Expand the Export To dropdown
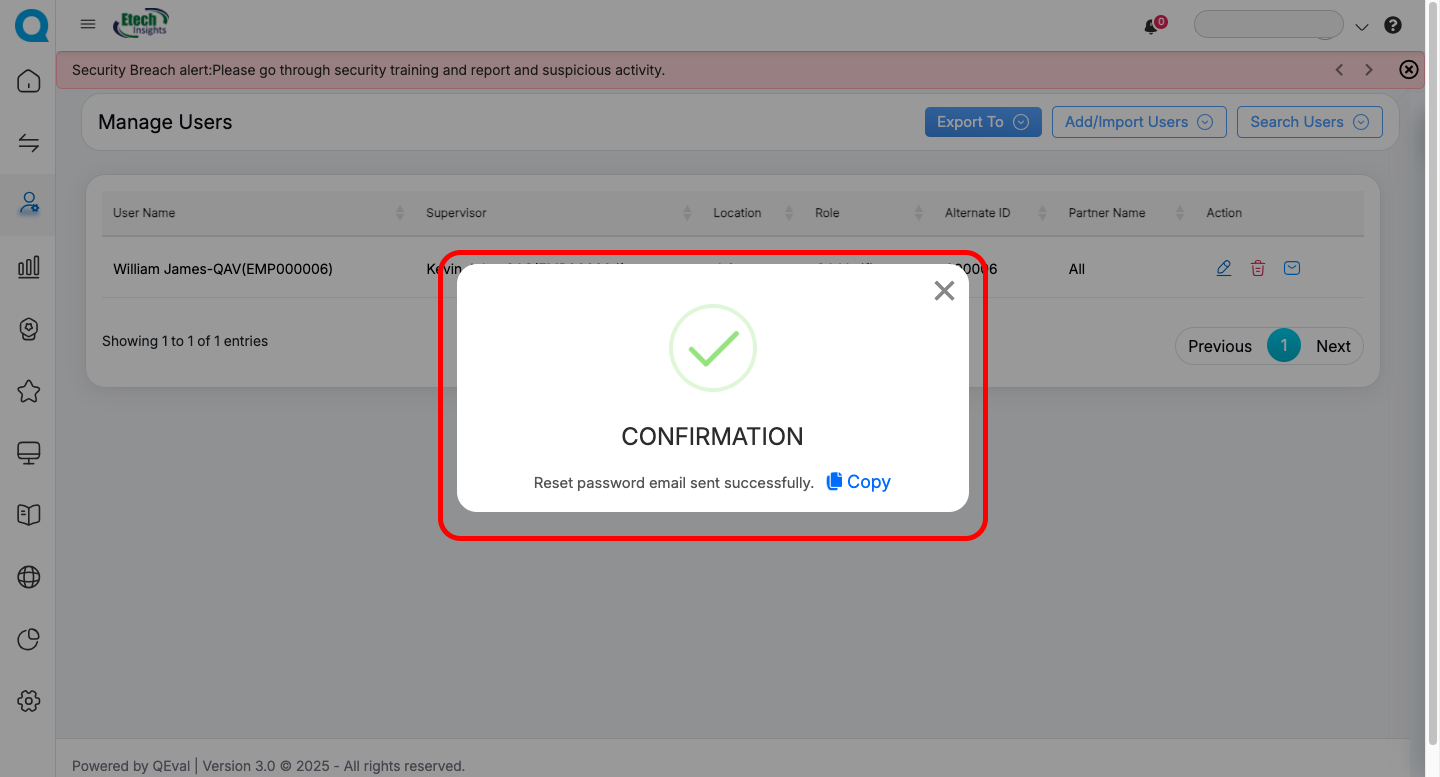1440x777 pixels. 982,122
